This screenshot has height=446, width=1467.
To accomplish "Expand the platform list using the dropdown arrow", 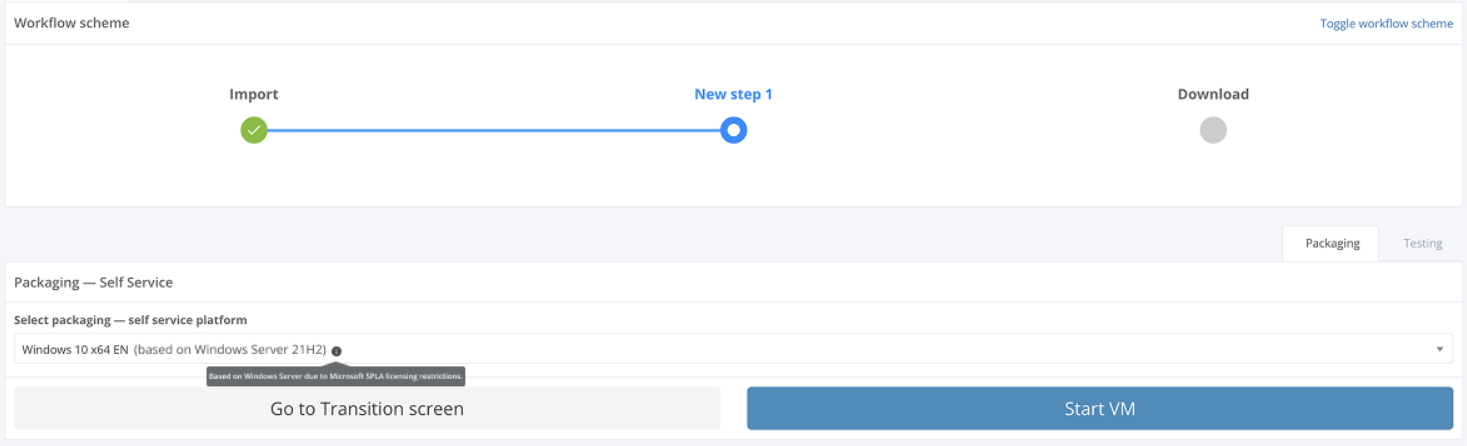I will pyautogui.click(x=1439, y=349).
